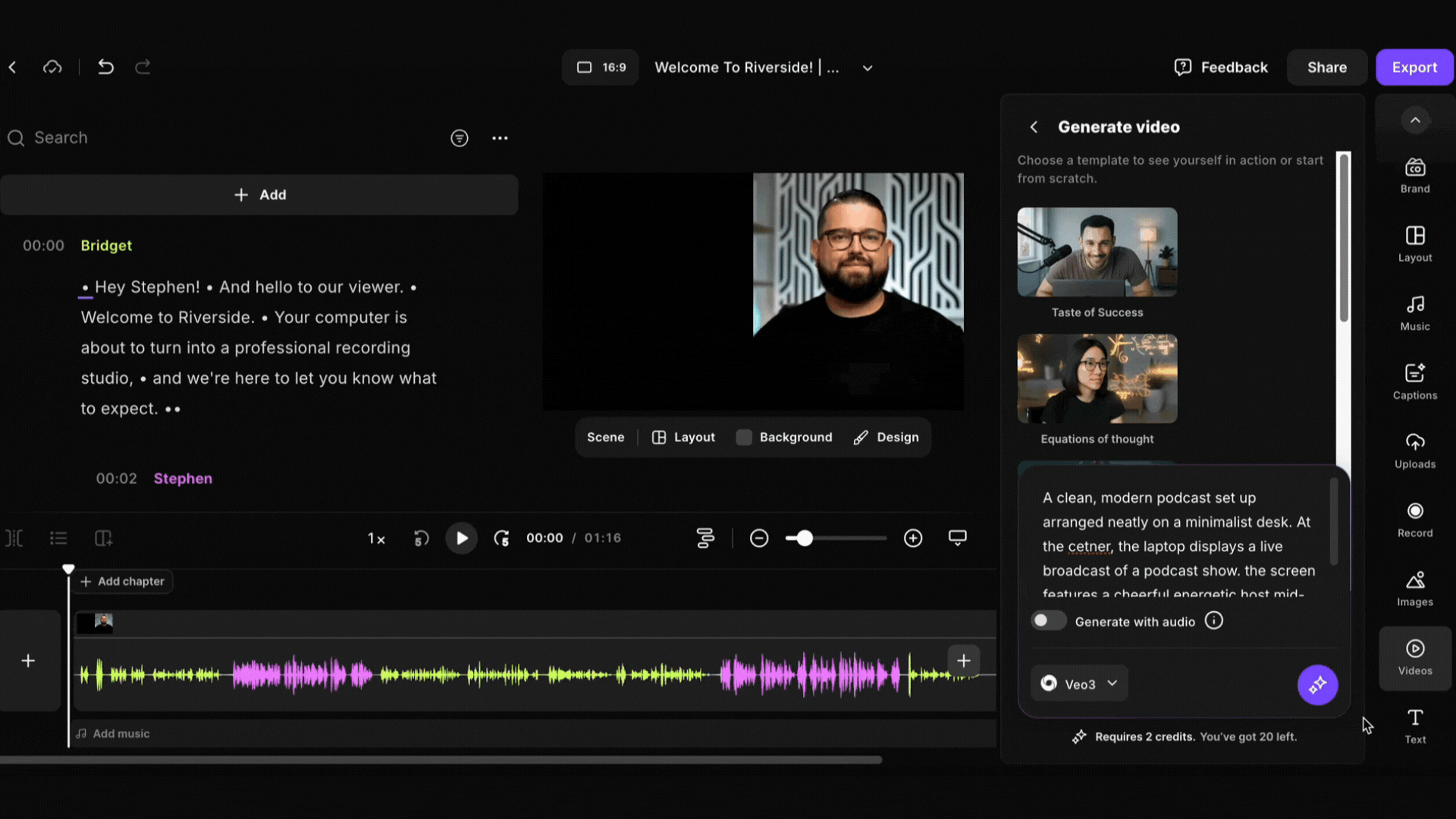Viewport: 1456px width, 819px height.
Task: Open the Design tab under preview
Action: click(886, 438)
